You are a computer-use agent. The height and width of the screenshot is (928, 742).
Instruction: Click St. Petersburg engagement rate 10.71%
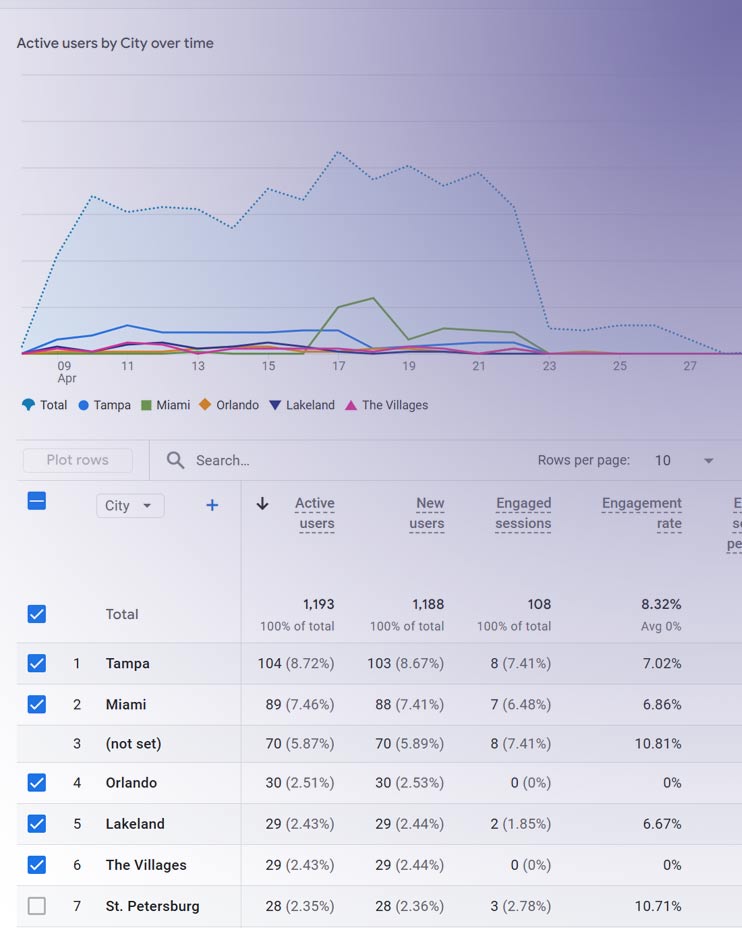[x=658, y=906]
